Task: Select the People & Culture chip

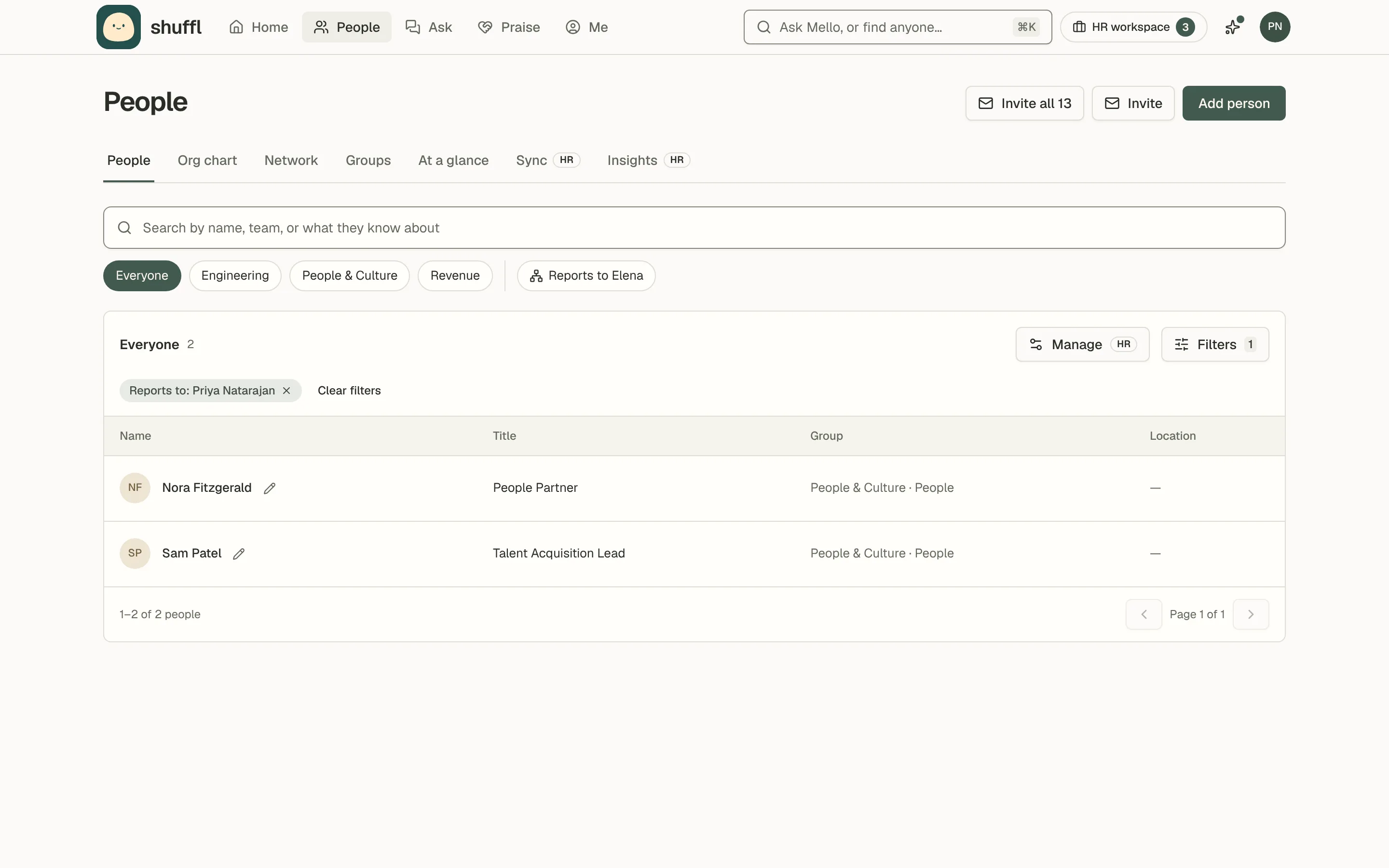Action: (350, 275)
